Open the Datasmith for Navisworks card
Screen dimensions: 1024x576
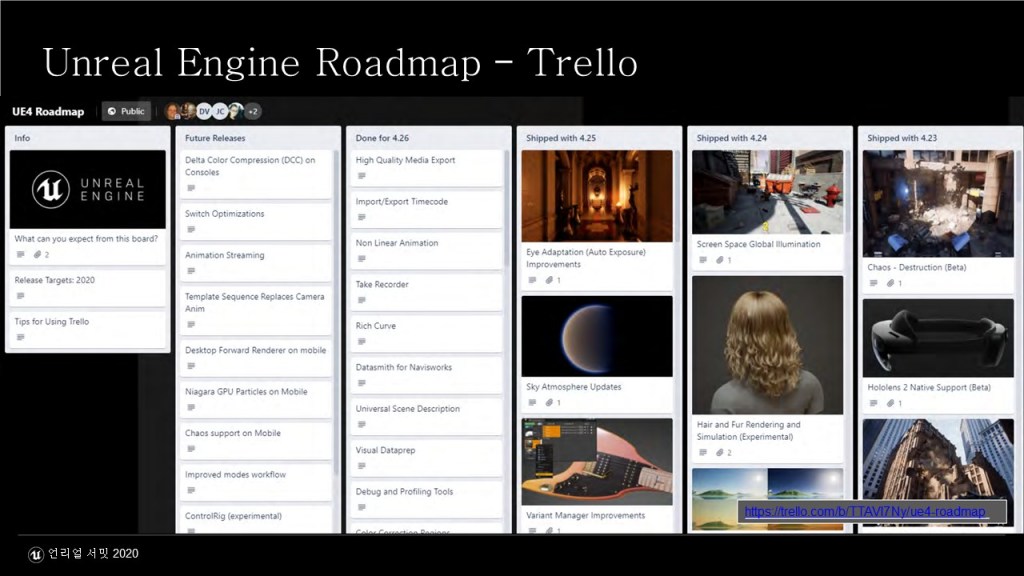[x=404, y=367]
